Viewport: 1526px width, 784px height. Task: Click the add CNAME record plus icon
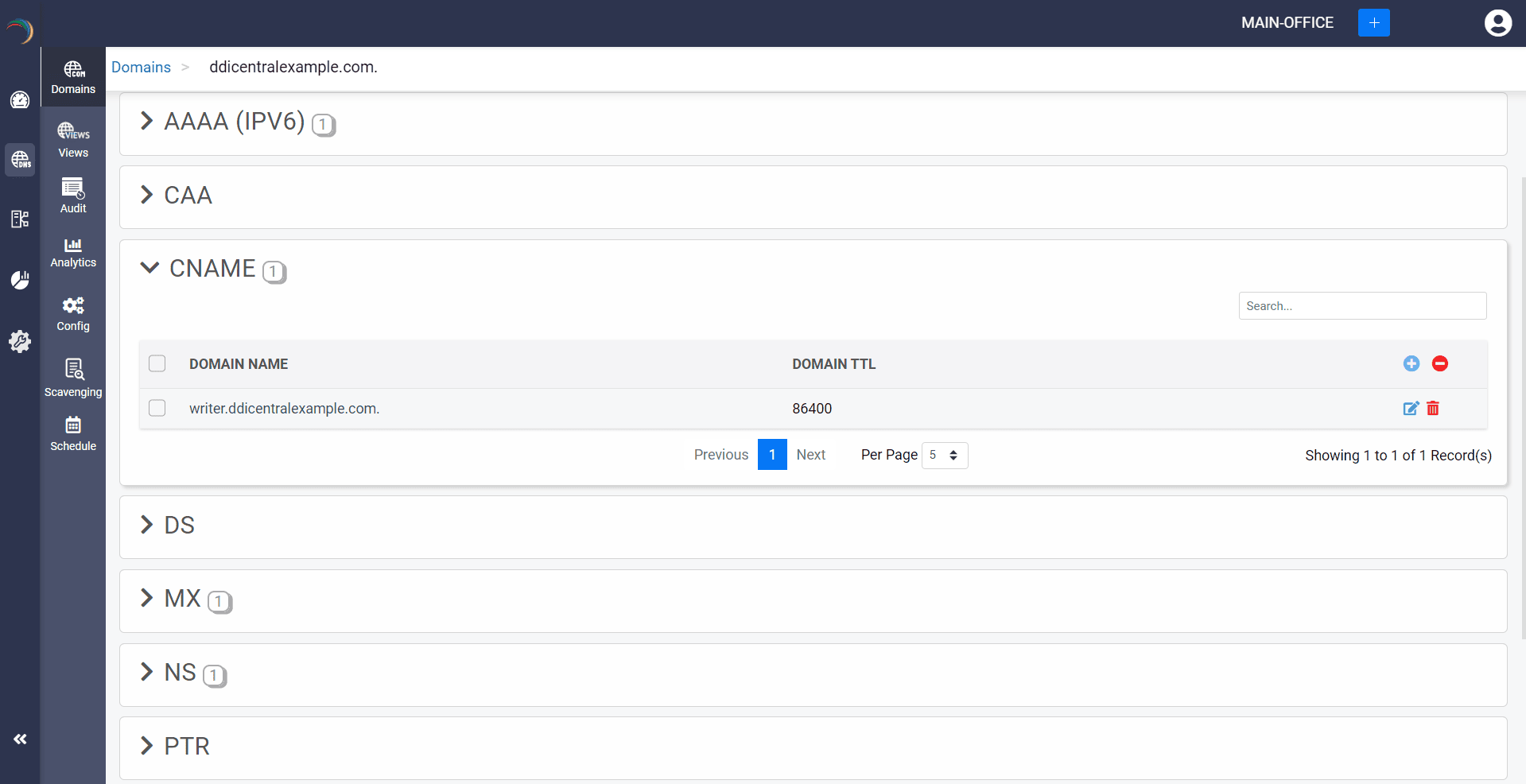click(1411, 363)
